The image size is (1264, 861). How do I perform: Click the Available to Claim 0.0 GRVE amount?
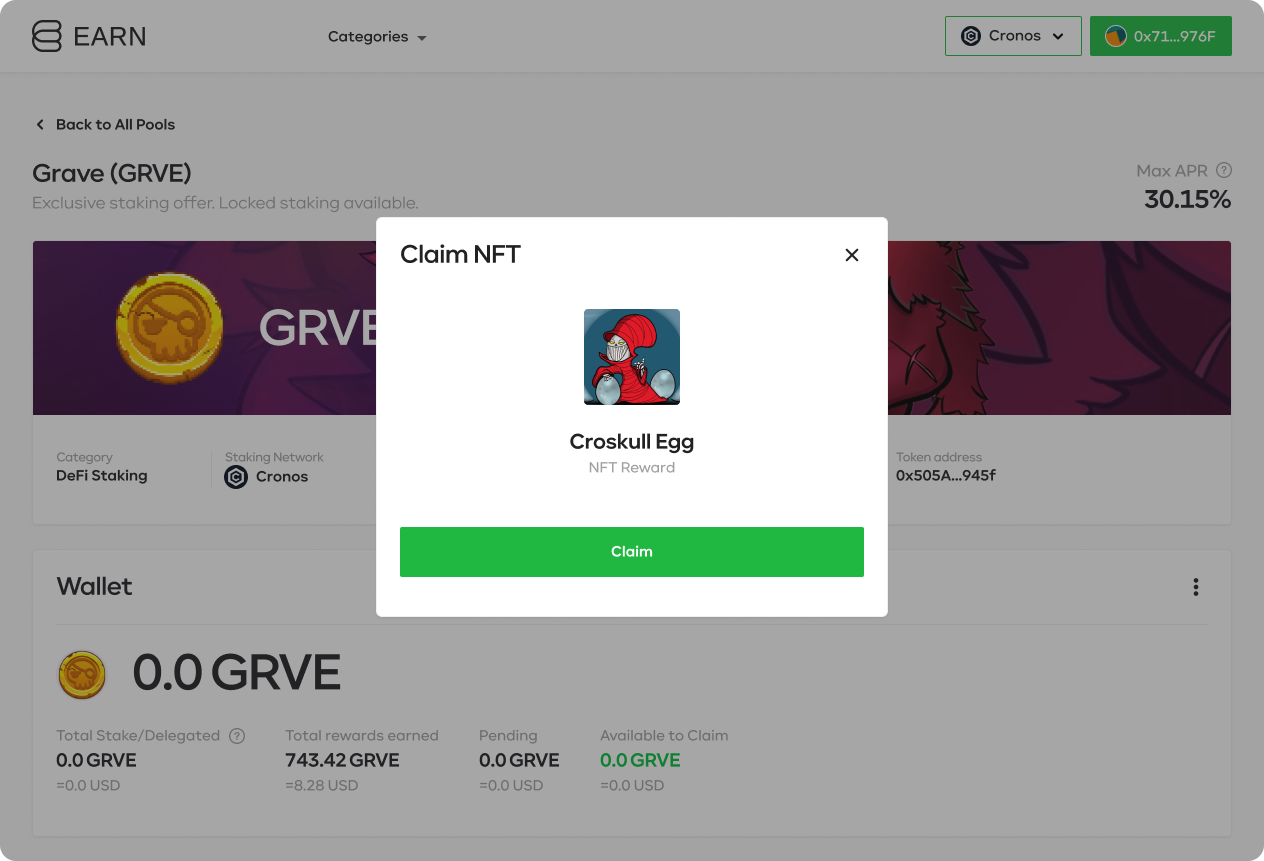pyautogui.click(x=640, y=760)
